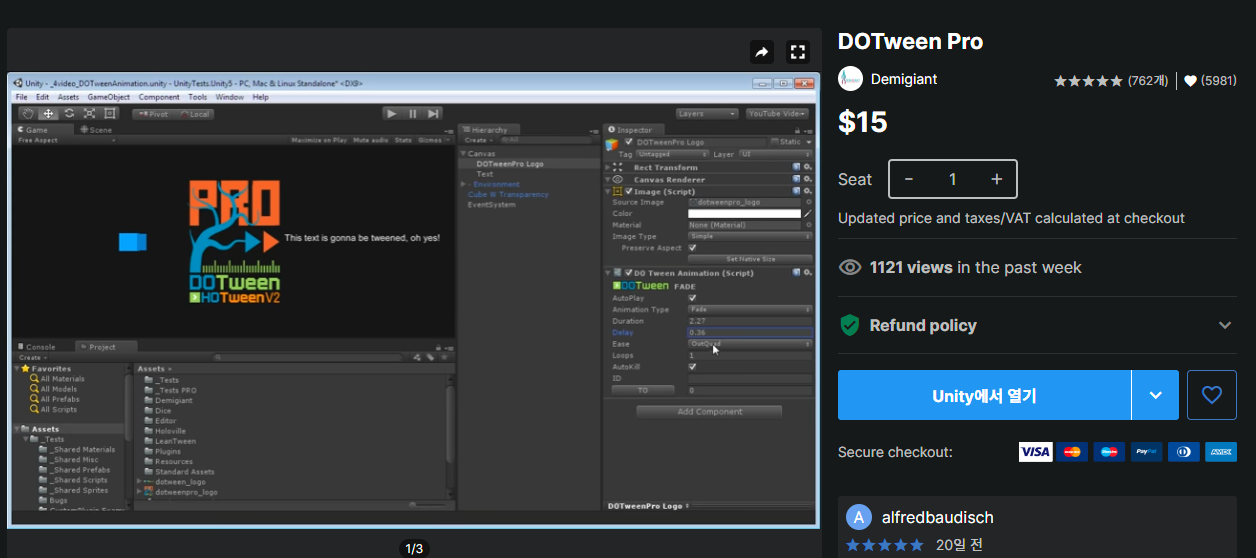Viewport: 1256px width, 558px height.
Task: Click the Add Component button in the Inspector
Action: pyautogui.click(x=709, y=412)
